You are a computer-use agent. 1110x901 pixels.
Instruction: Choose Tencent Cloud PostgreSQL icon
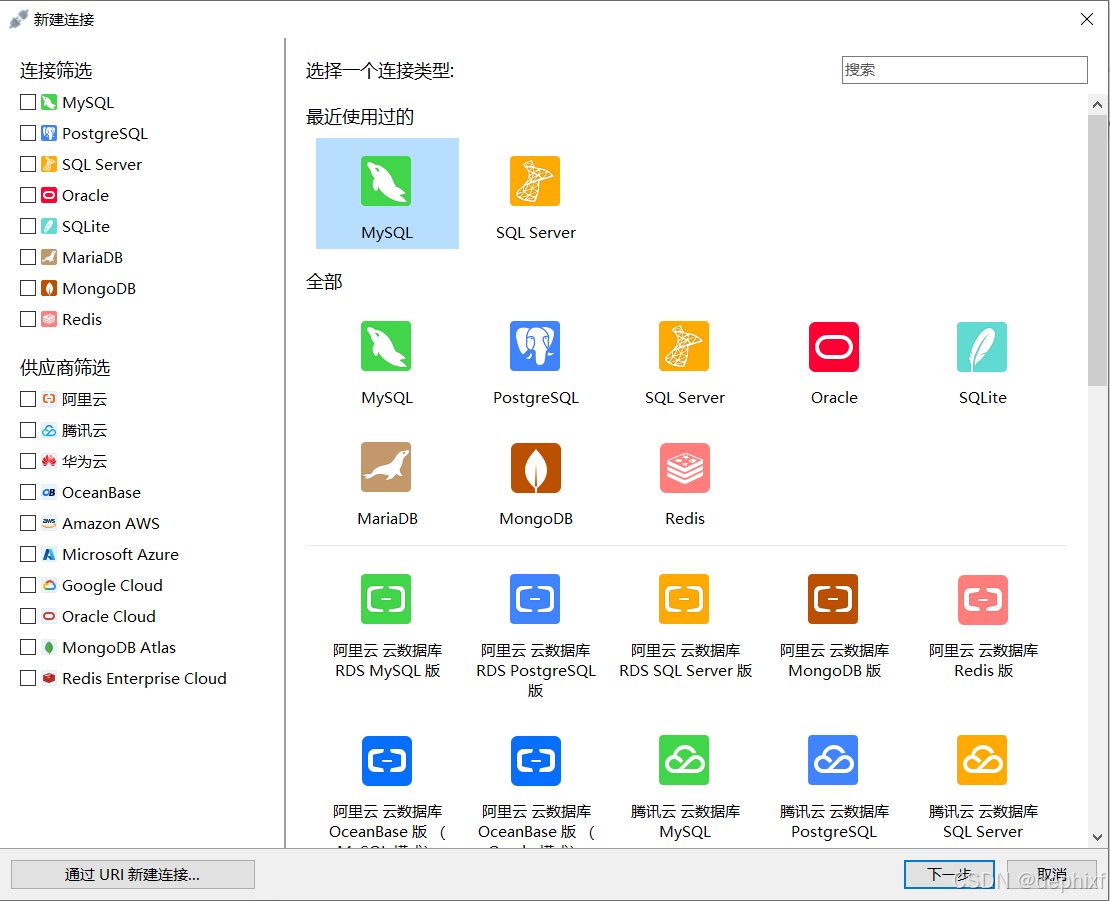click(x=833, y=760)
